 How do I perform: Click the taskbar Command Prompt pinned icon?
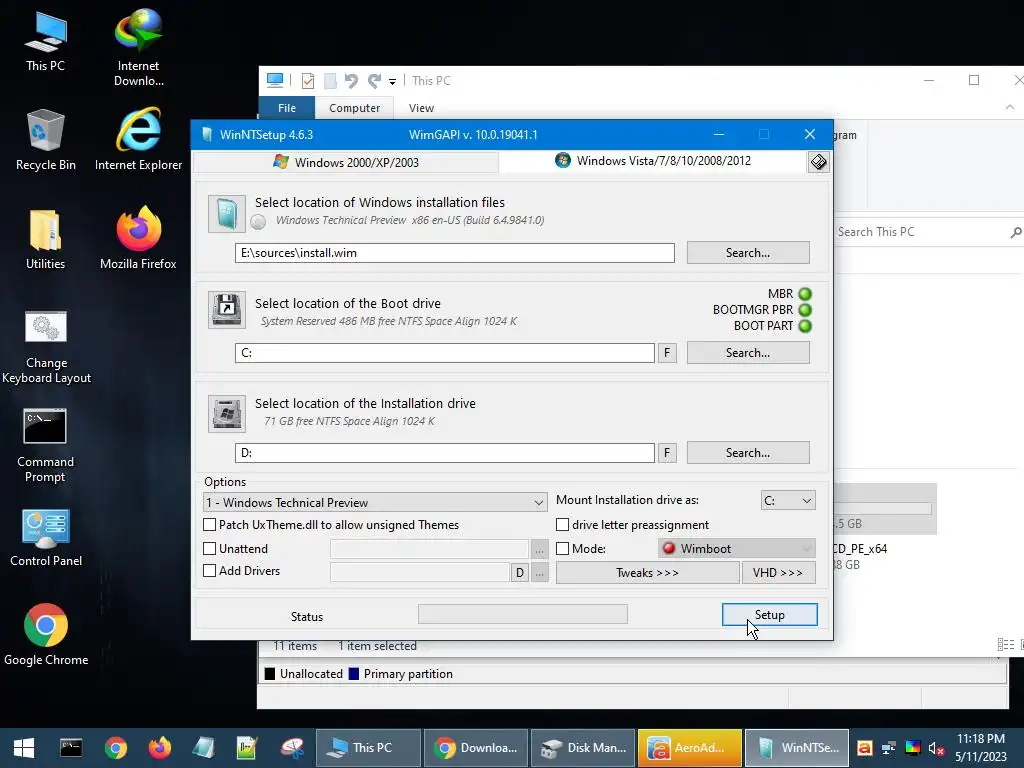pyautogui.click(x=71, y=748)
